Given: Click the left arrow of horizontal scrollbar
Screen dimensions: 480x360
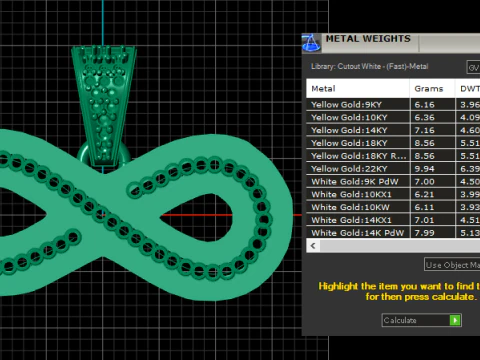Looking at the screenshot, I should point(313,246).
